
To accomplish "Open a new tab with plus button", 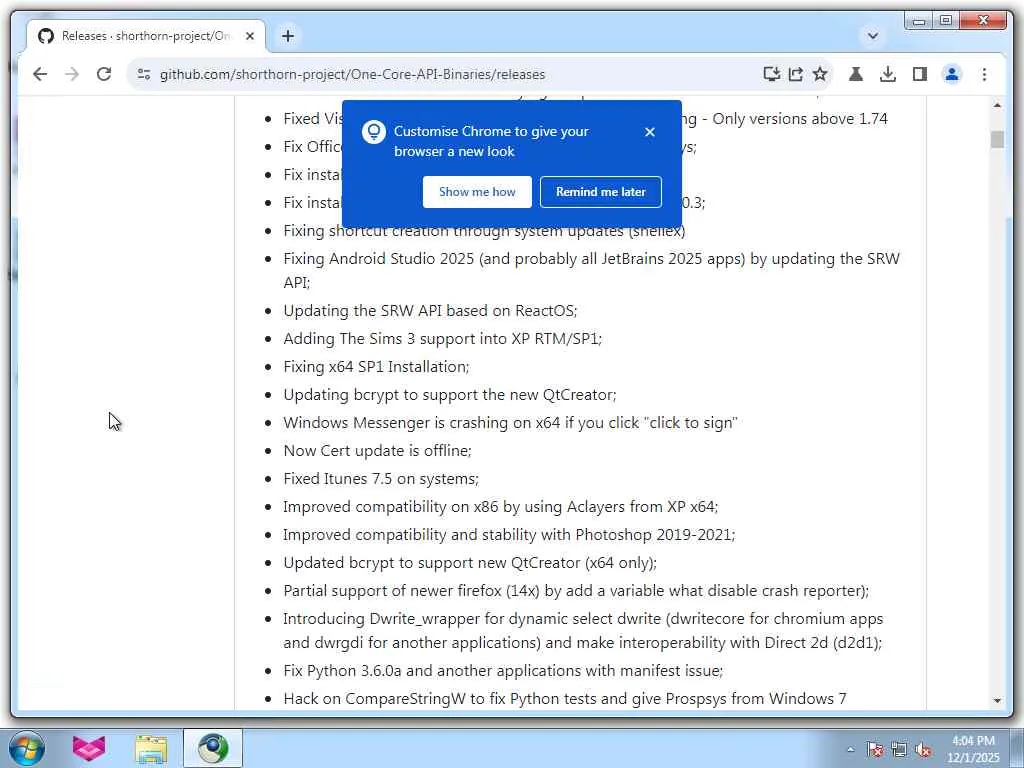I will pyautogui.click(x=288, y=36).
